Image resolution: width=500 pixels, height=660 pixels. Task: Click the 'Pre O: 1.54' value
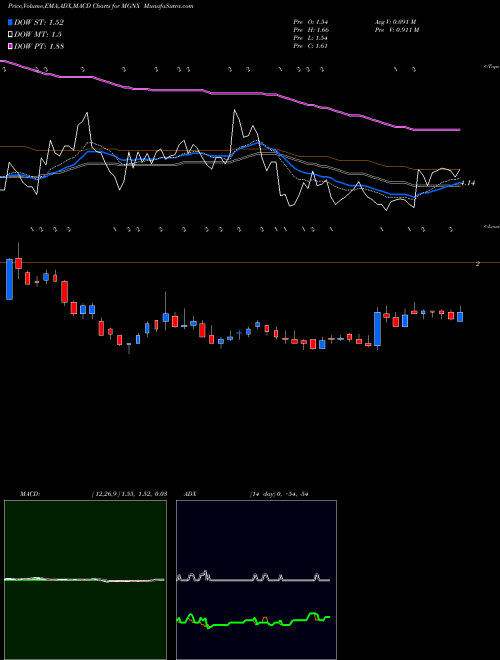(x=311, y=22)
